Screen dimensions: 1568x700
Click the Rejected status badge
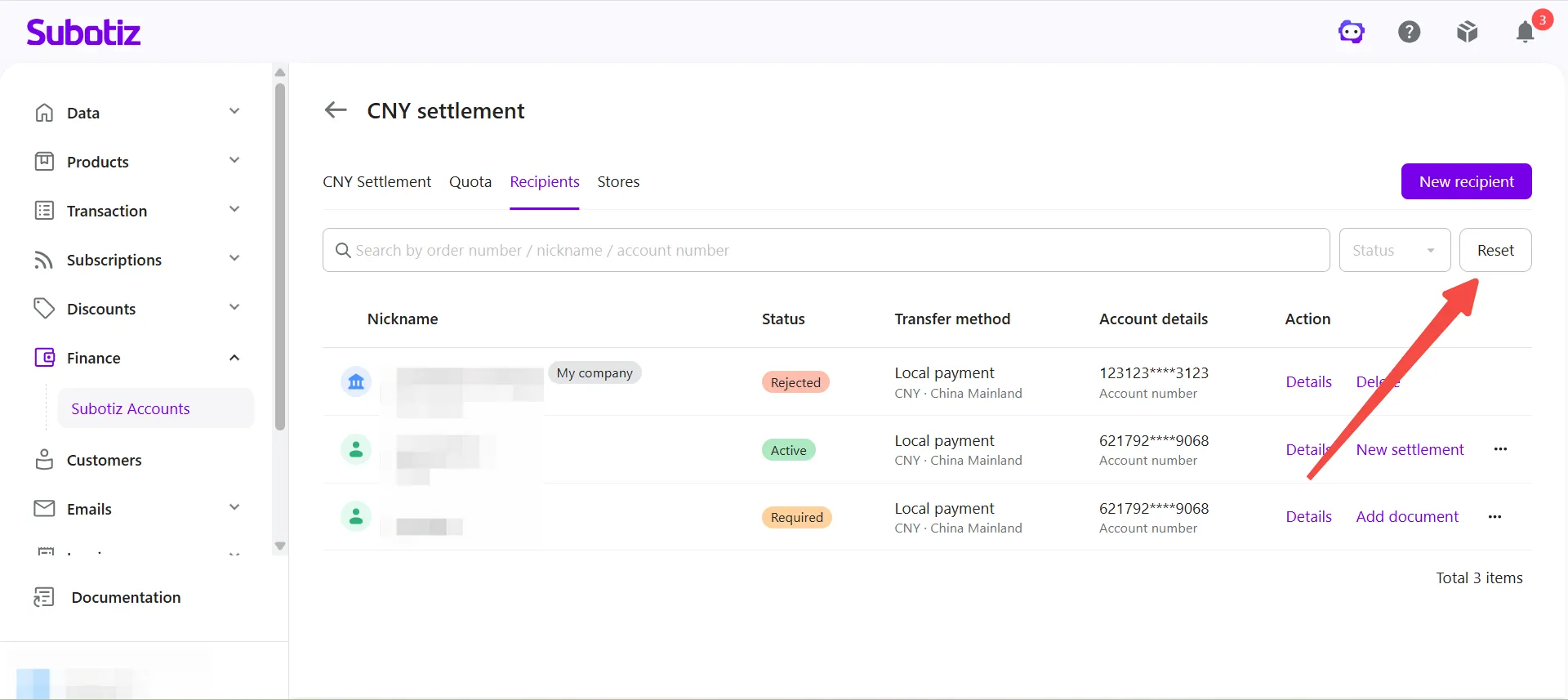click(795, 382)
